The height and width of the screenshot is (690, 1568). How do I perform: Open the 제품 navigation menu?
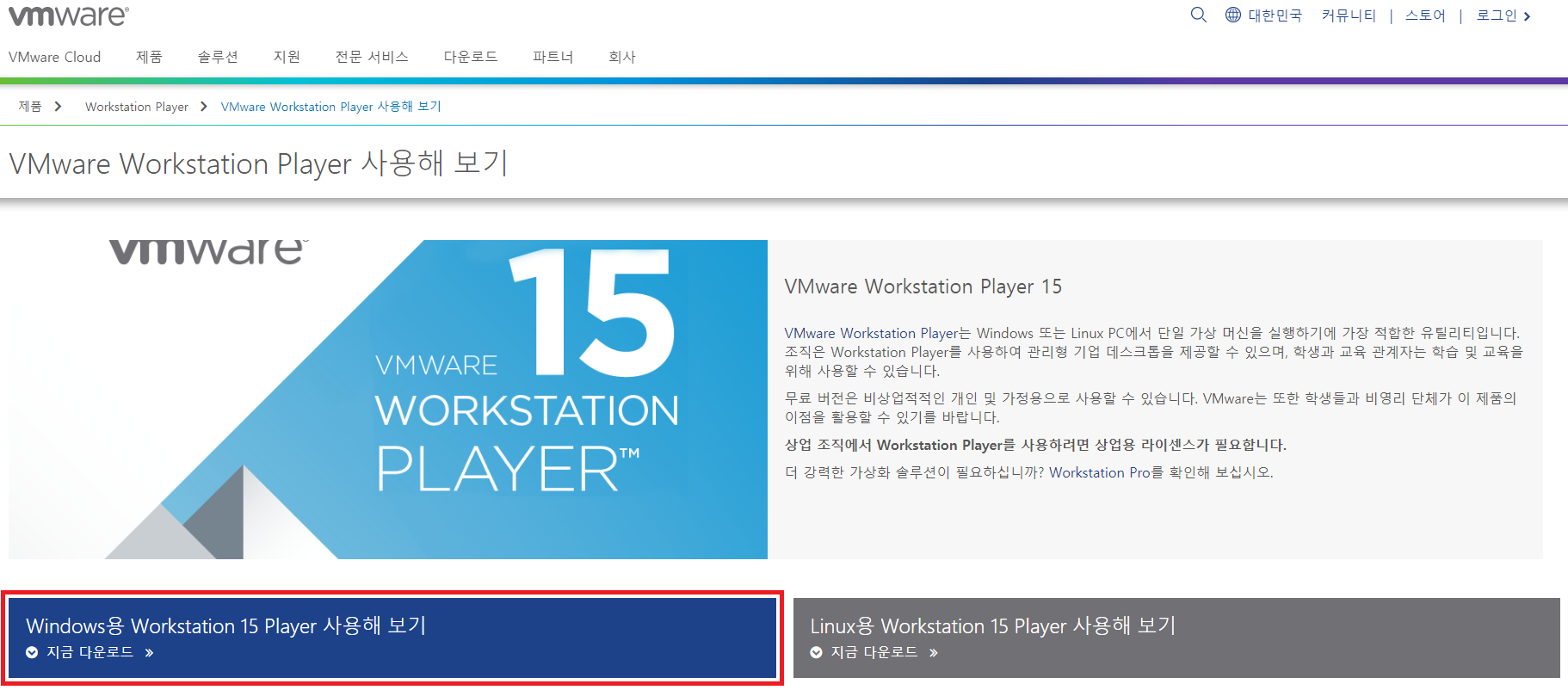(149, 57)
